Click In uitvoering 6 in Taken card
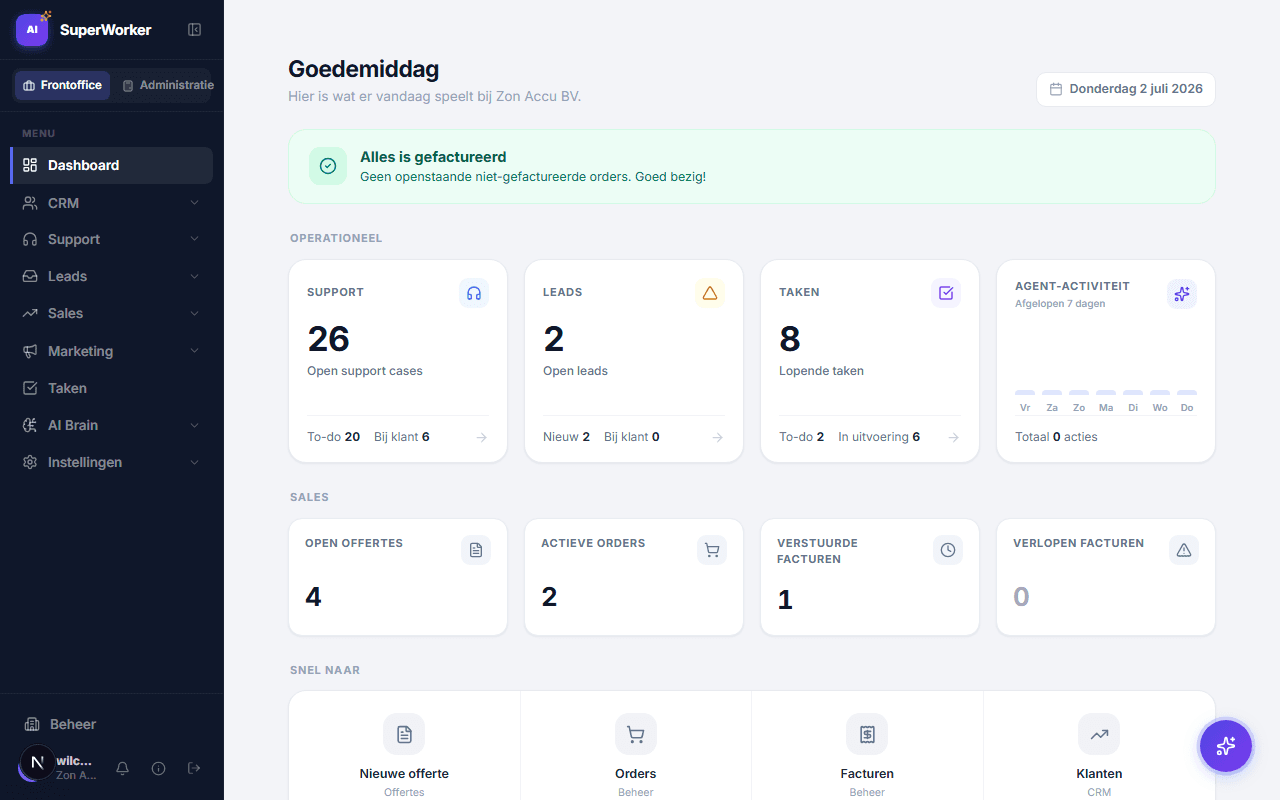The image size is (1280, 800). click(x=879, y=437)
